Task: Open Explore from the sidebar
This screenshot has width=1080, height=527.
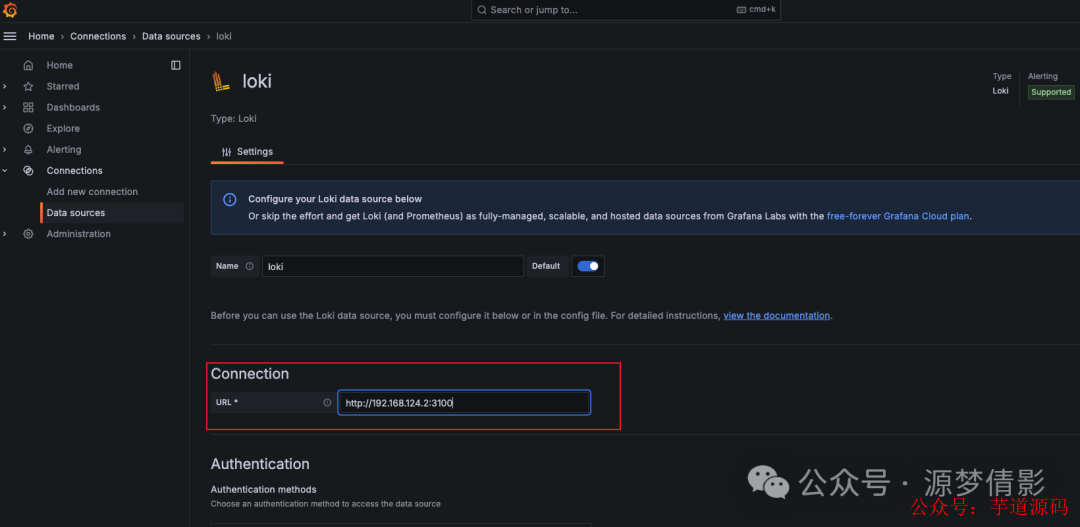Action: coord(63,129)
